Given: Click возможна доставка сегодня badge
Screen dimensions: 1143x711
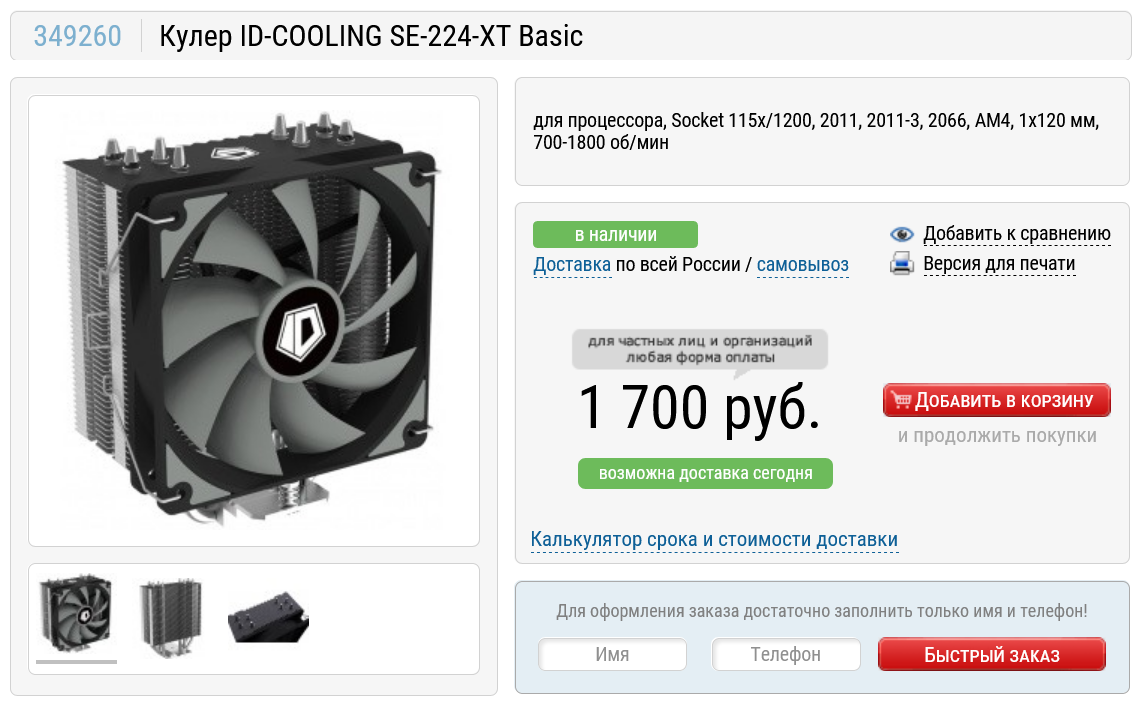Looking at the screenshot, I should (705, 473).
